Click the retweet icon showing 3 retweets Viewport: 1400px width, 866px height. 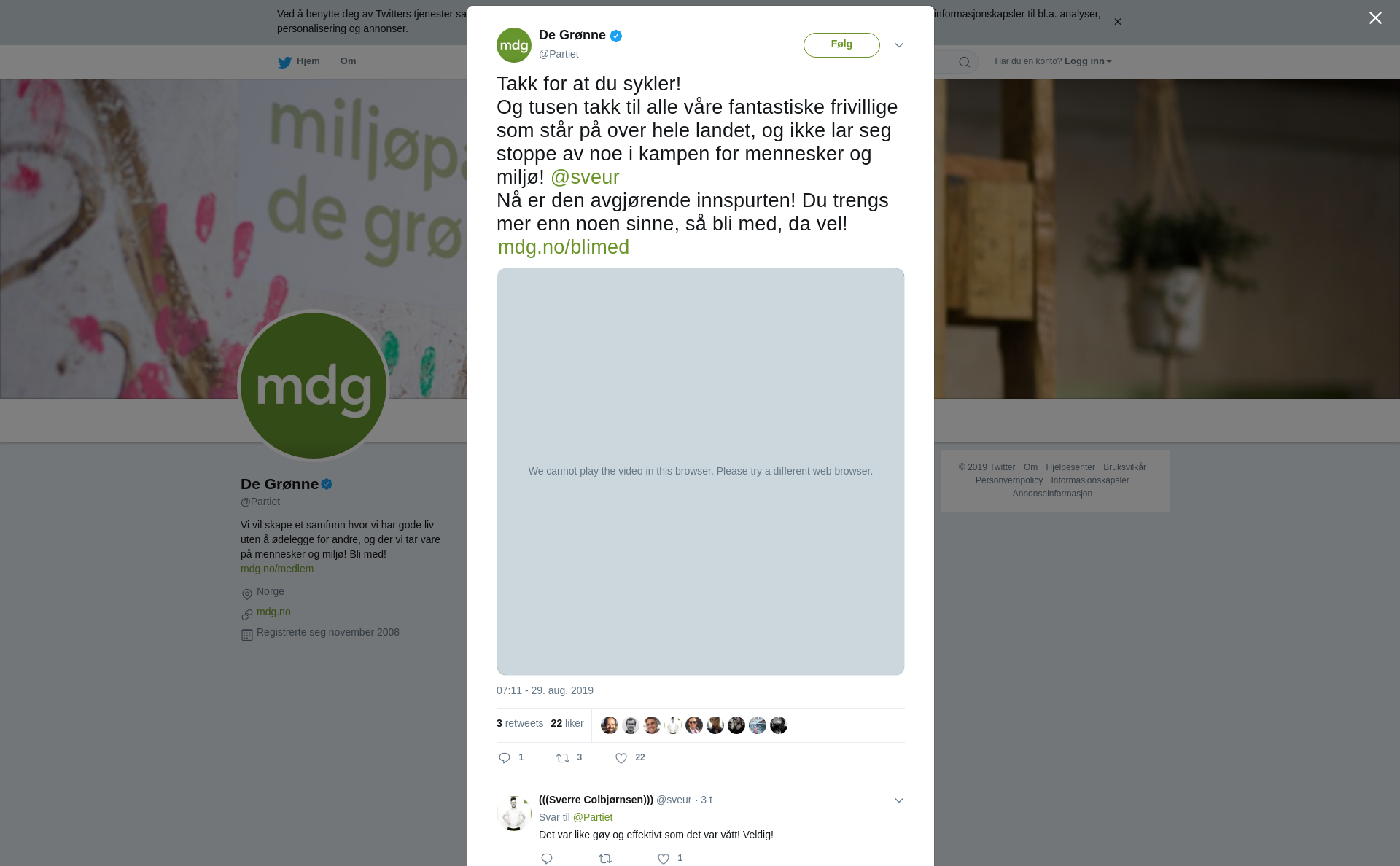click(563, 758)
